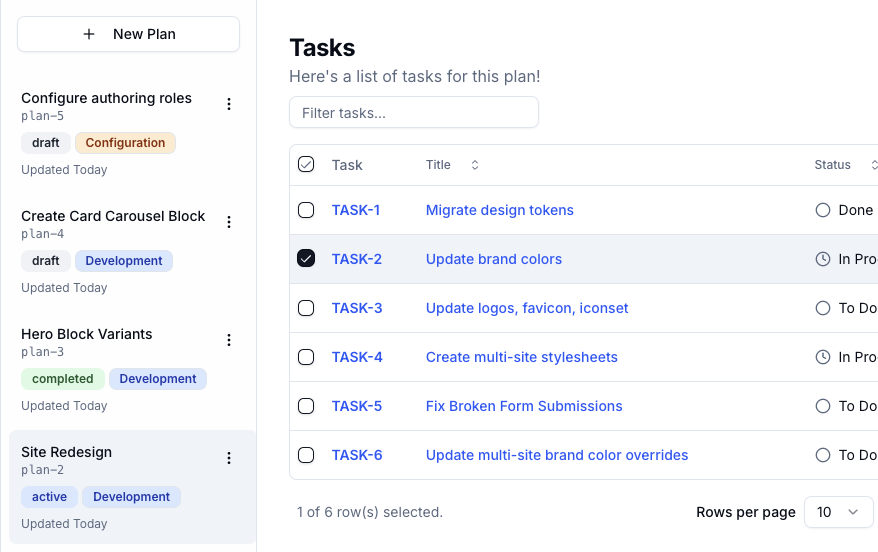Click the Done status icon on TASK-1
Screen dimensions: 878x552
click(823, 210)
